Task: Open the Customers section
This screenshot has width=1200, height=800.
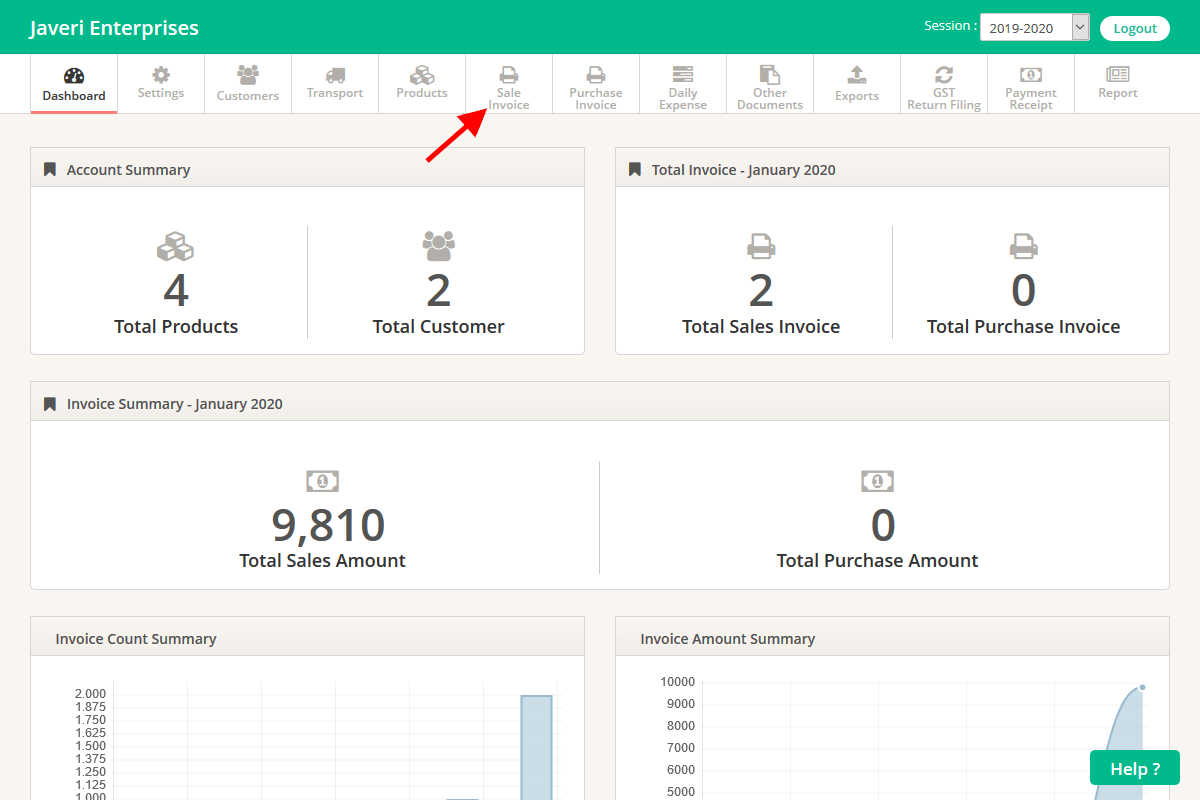Action: click(247, 84)
